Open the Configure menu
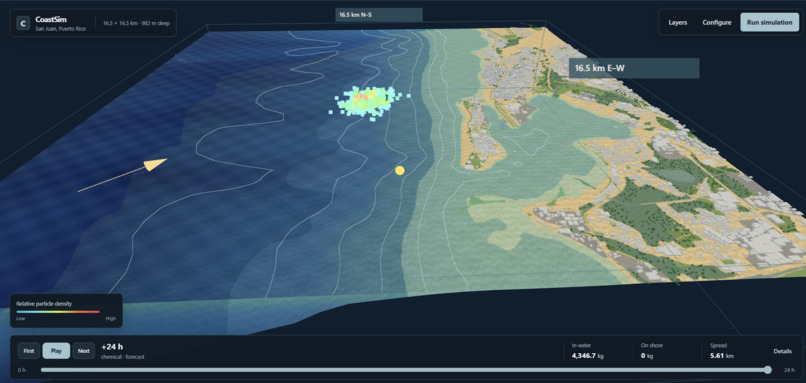 click(717, 23)
